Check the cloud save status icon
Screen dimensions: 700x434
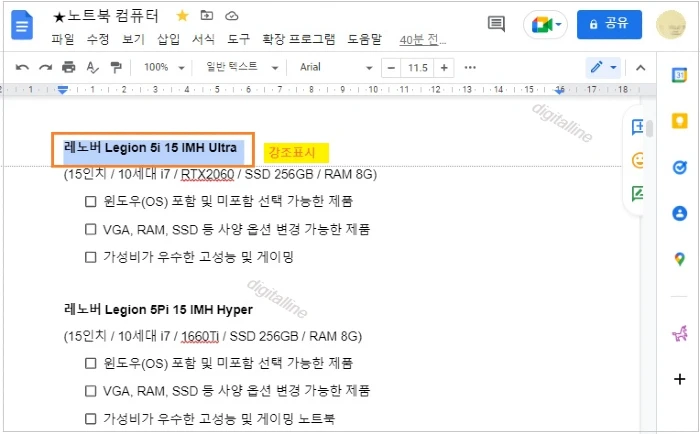pyautogui.click(x=231, y=16)
